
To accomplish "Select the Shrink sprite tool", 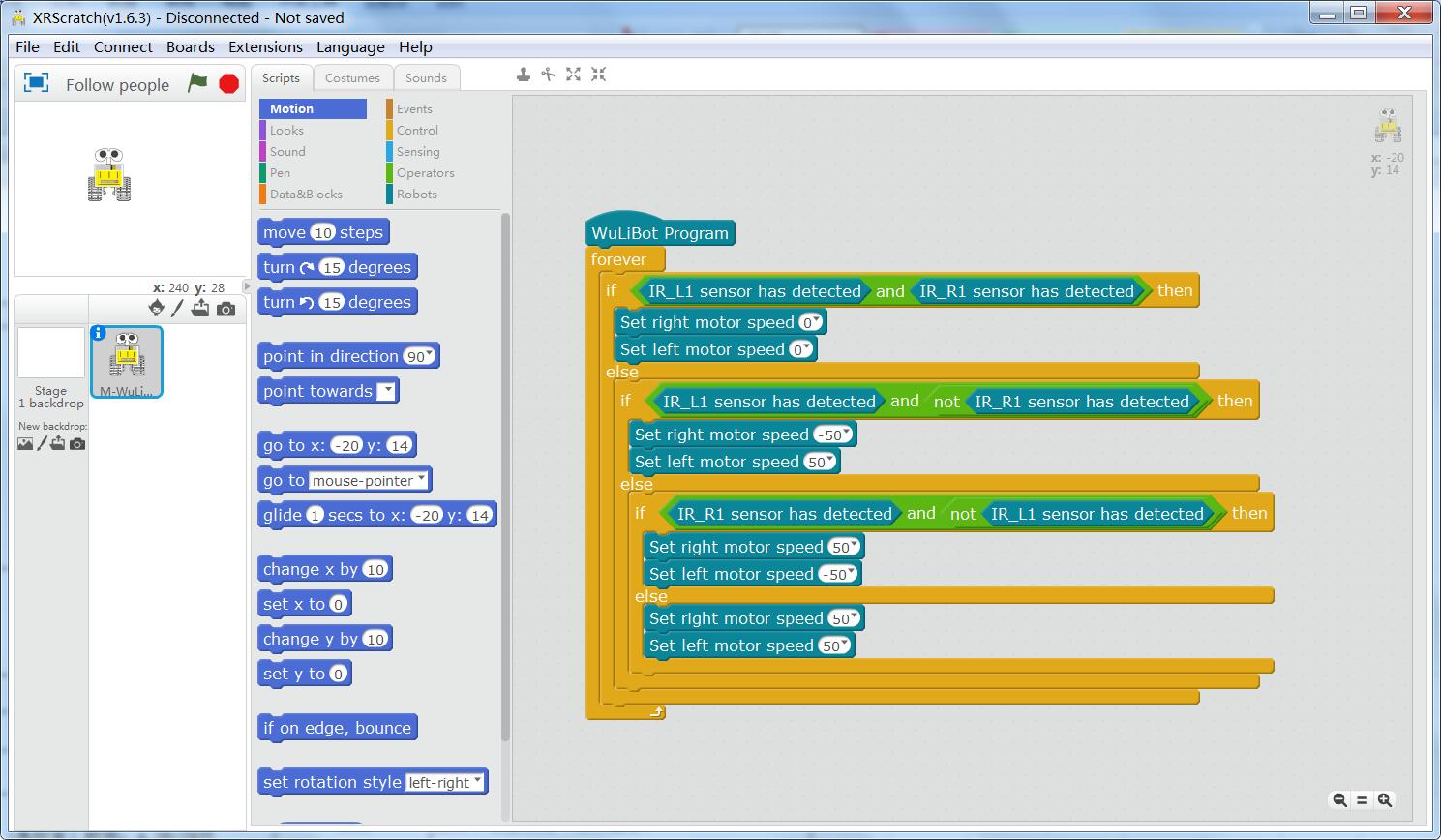I will 598,75.
